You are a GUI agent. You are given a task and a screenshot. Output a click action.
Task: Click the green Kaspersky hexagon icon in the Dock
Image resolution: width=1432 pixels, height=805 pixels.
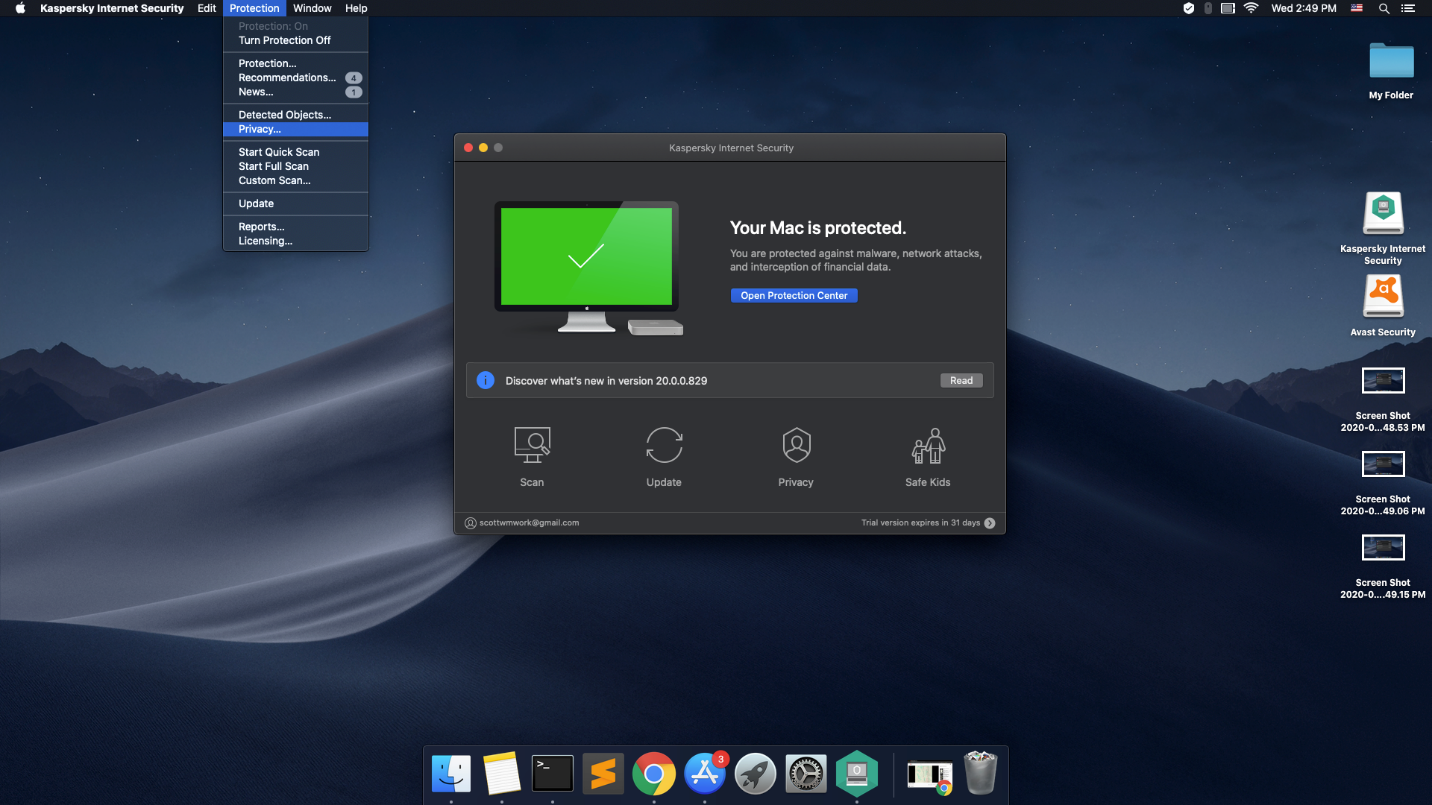pos(857,774)
